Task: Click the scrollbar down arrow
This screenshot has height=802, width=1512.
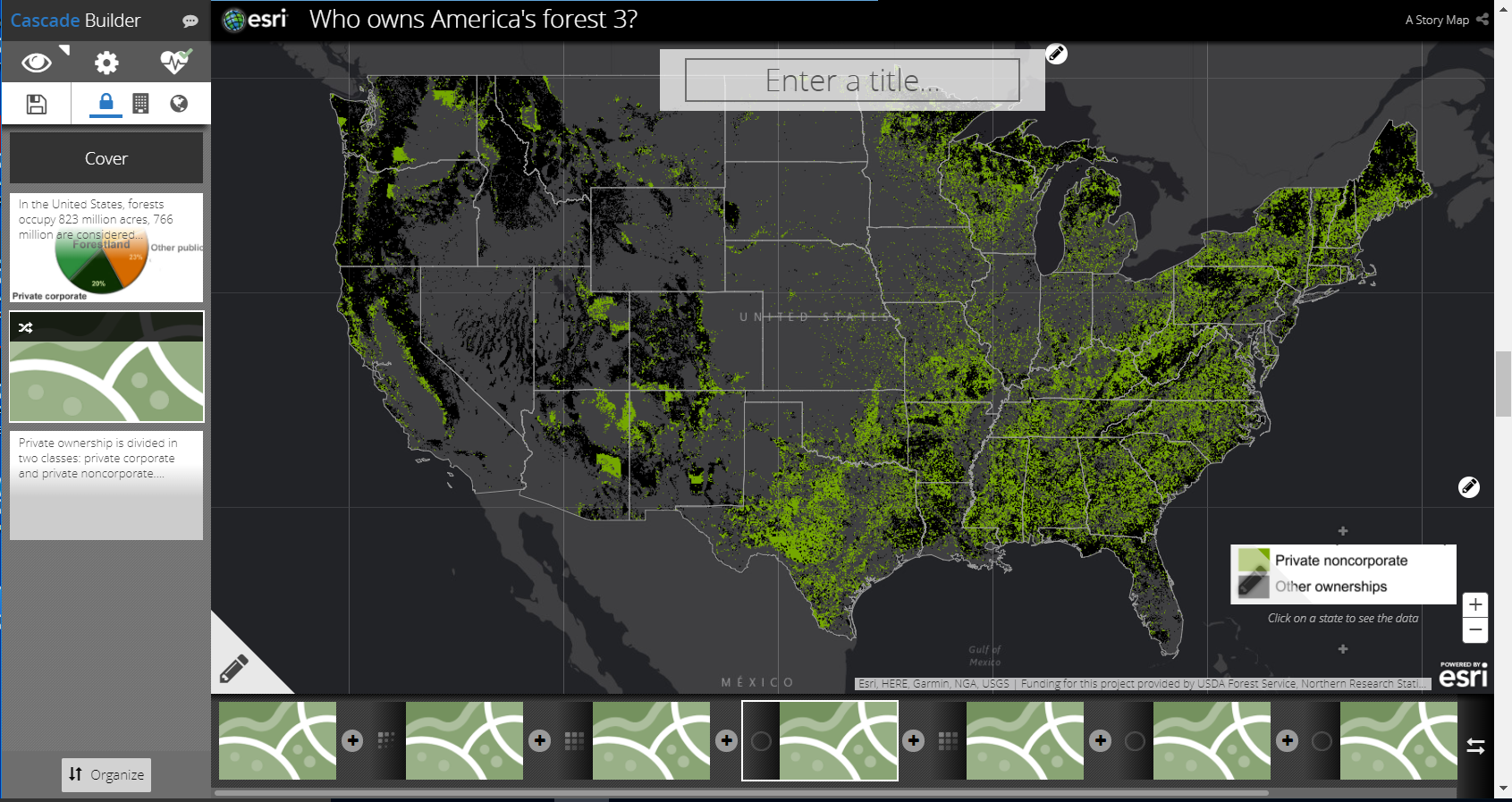Action: pyautogui.click(x=1504, y=789)
